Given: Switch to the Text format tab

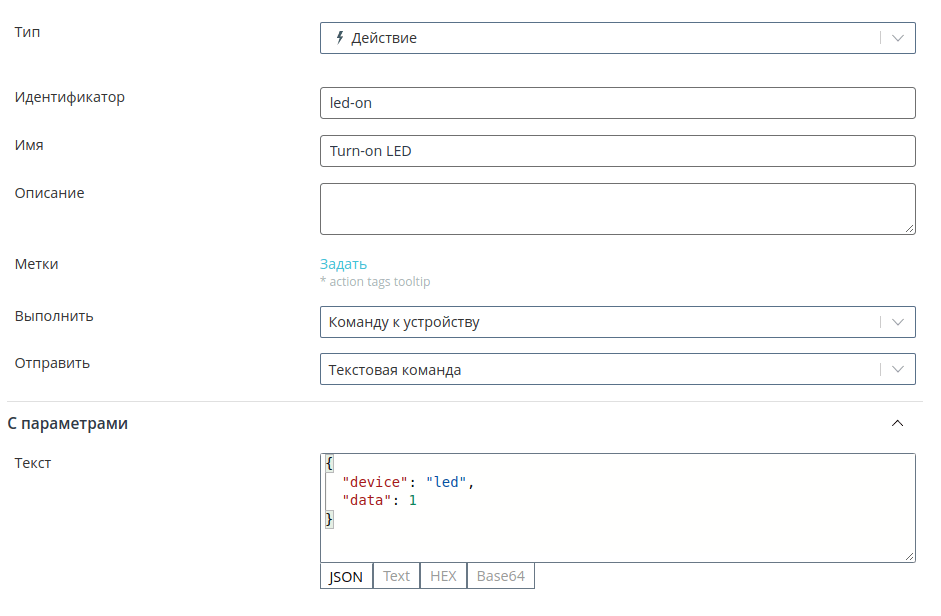Looking at the screenshot, I should tap(396, 576).
